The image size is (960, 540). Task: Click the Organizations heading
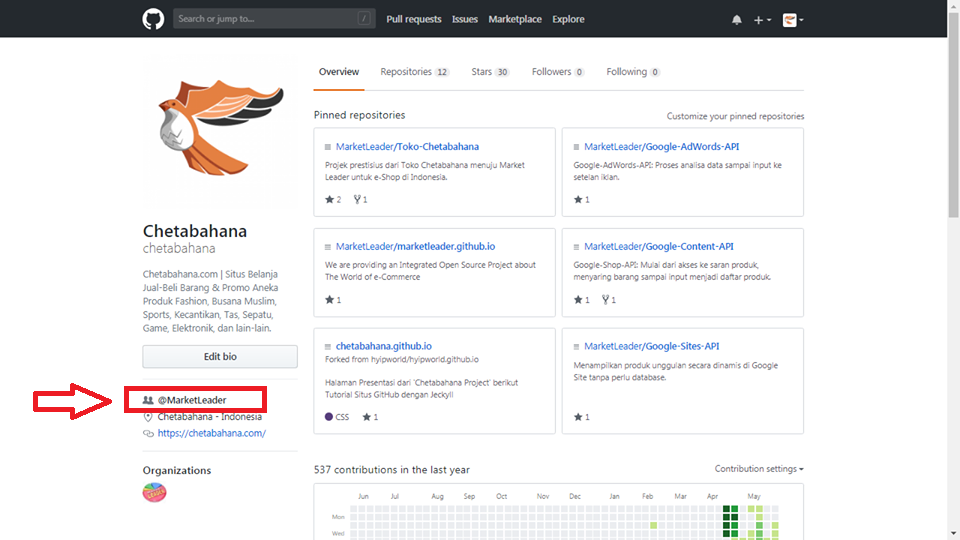177,470
